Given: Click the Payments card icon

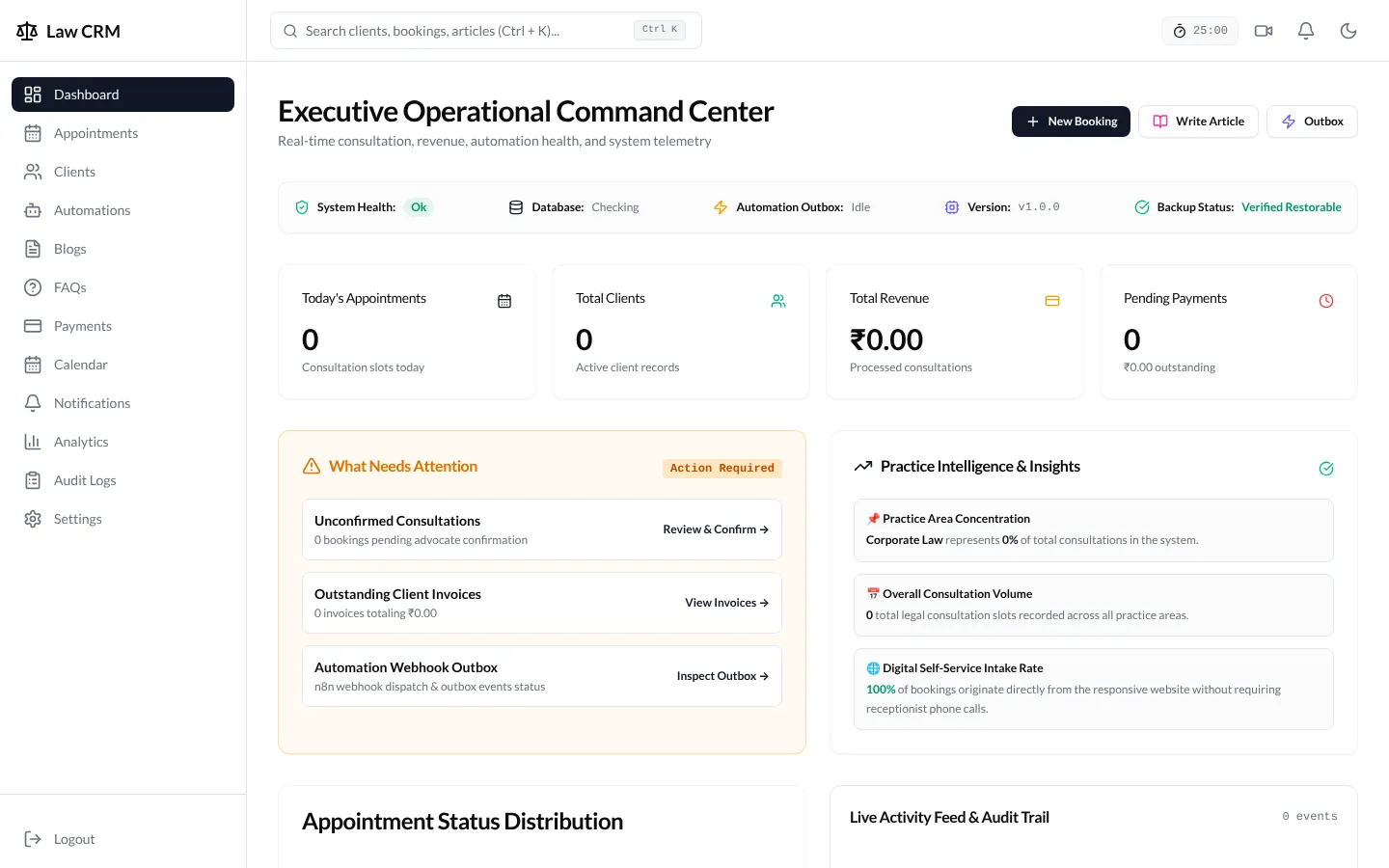Looking at the screenshot, I should pos(33,326).
